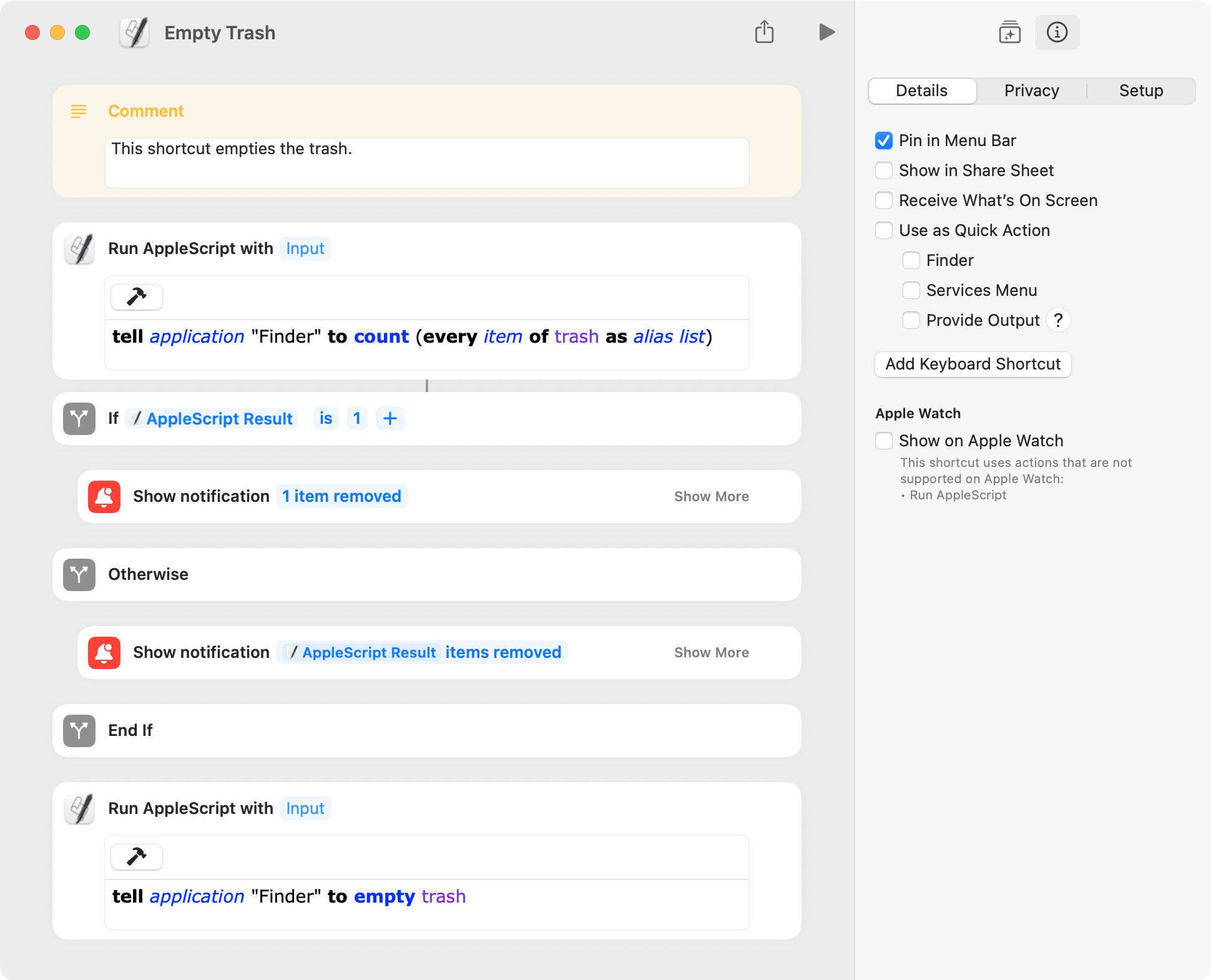Check the Provide Output box
1211x980 pixels.
pyautogui.click(x=911, y=320)
